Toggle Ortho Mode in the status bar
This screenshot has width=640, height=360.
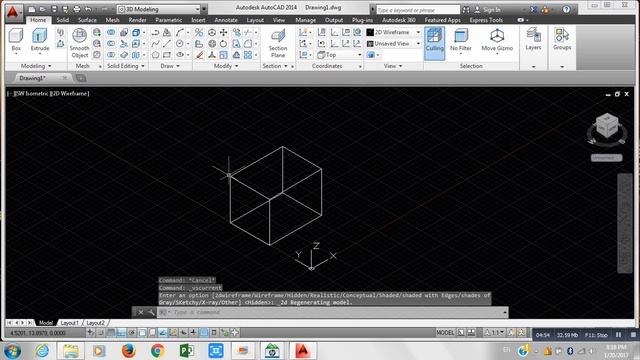click(121, 333)
